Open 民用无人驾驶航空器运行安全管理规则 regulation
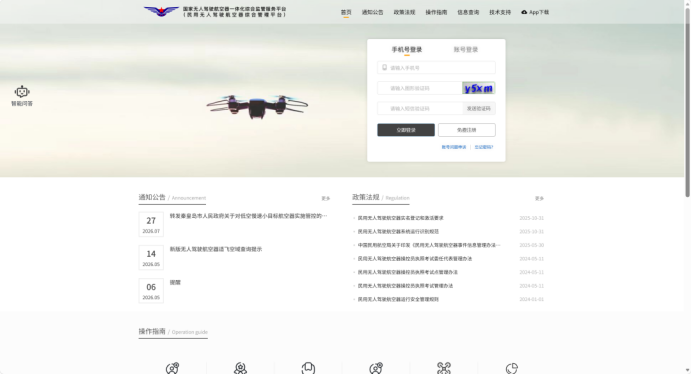This screenshot has width=692, height=375. 398,299
